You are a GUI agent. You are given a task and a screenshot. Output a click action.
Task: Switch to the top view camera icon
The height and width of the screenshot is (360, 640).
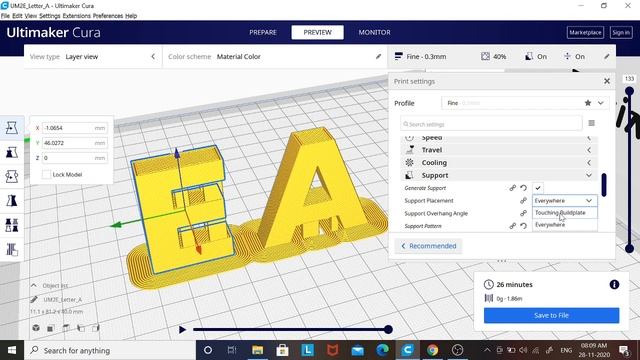pyautogui.click(x=66, y=328)
